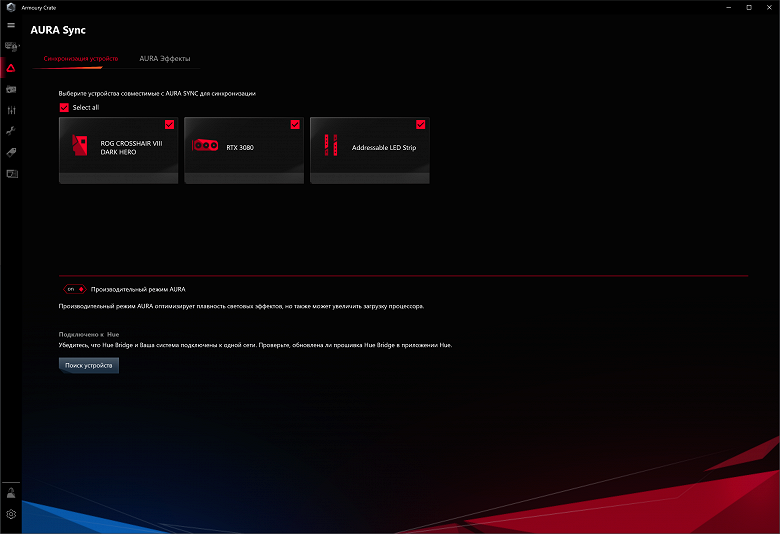Select the Addressable LED Strip card label
The height and width of the screenshot is (534, 780).
pyautogui.click(x=384, y=148)
